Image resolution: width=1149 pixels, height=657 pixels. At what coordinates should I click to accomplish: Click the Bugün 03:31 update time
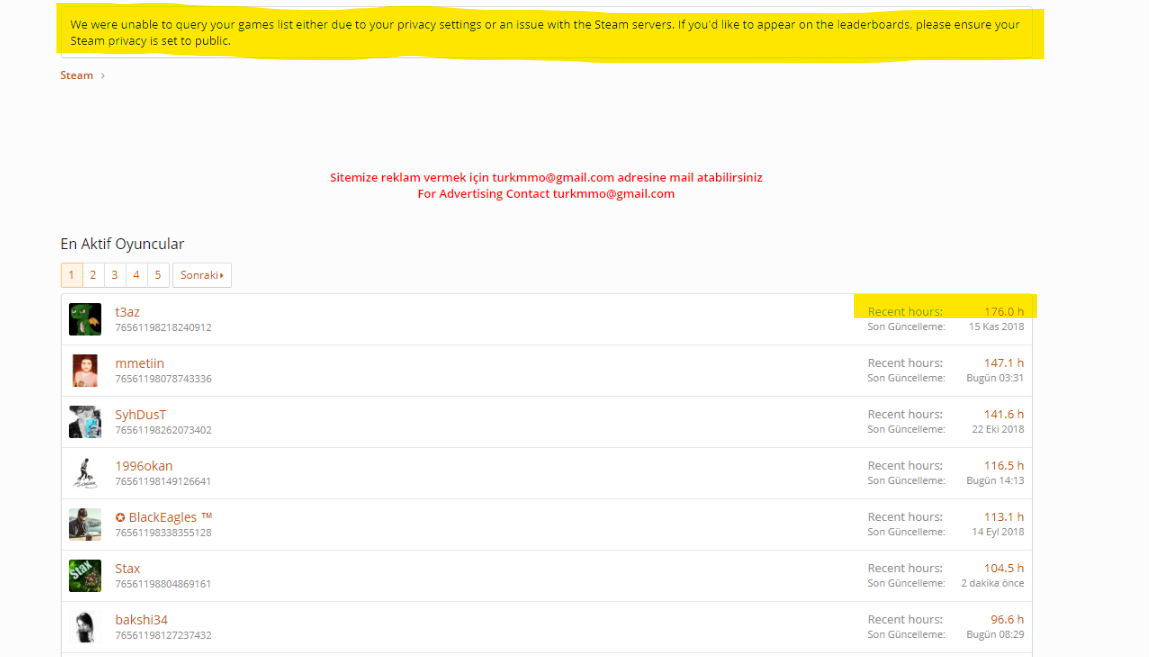995,378
